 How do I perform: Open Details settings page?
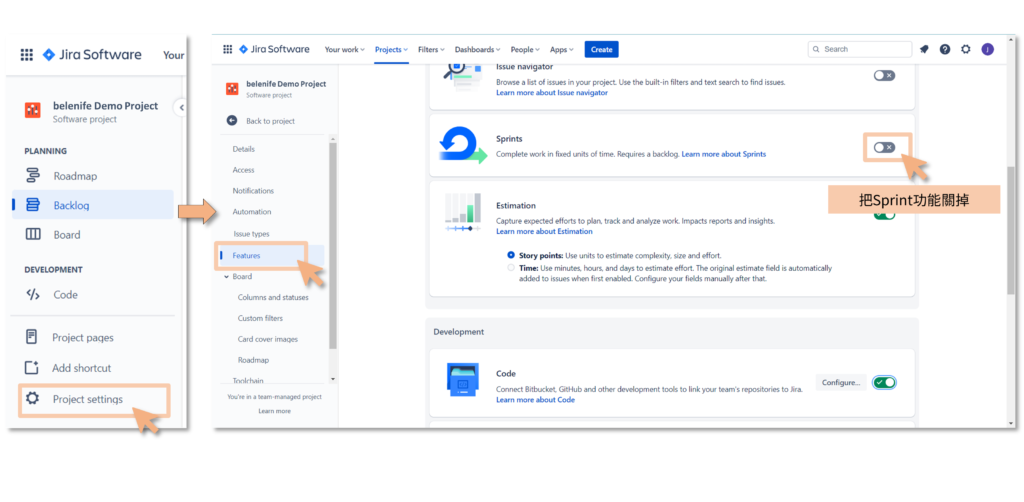click(x=244, y=149)
